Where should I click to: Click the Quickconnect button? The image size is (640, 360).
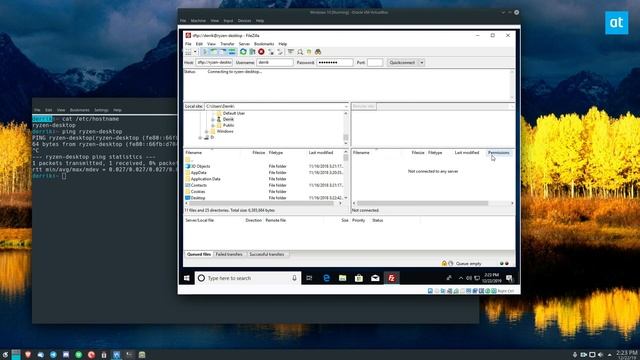[402, 62]
